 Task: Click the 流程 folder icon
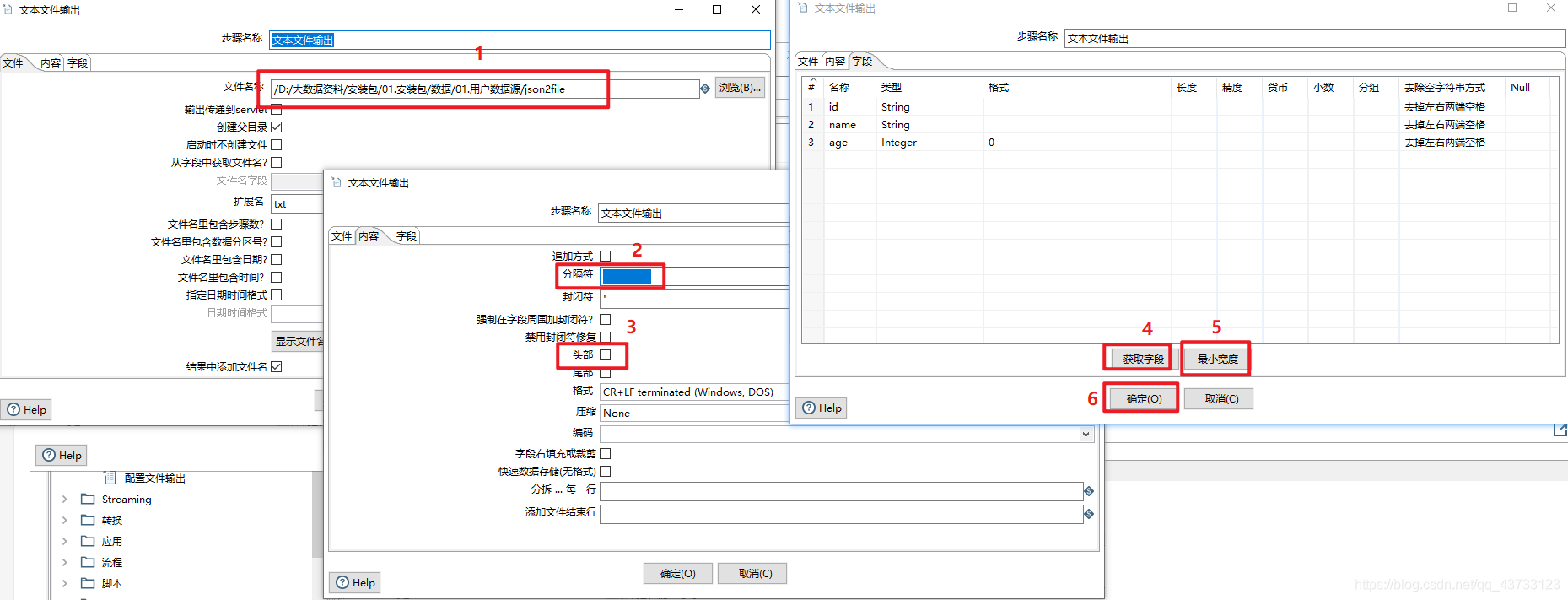coord(88,562)
